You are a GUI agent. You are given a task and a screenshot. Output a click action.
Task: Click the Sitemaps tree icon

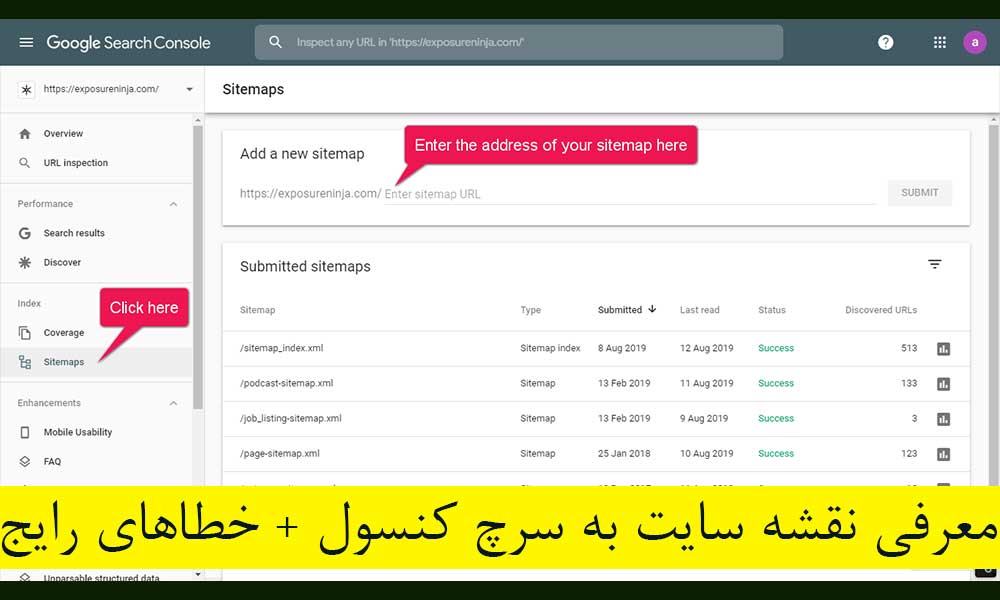[25, 362]
